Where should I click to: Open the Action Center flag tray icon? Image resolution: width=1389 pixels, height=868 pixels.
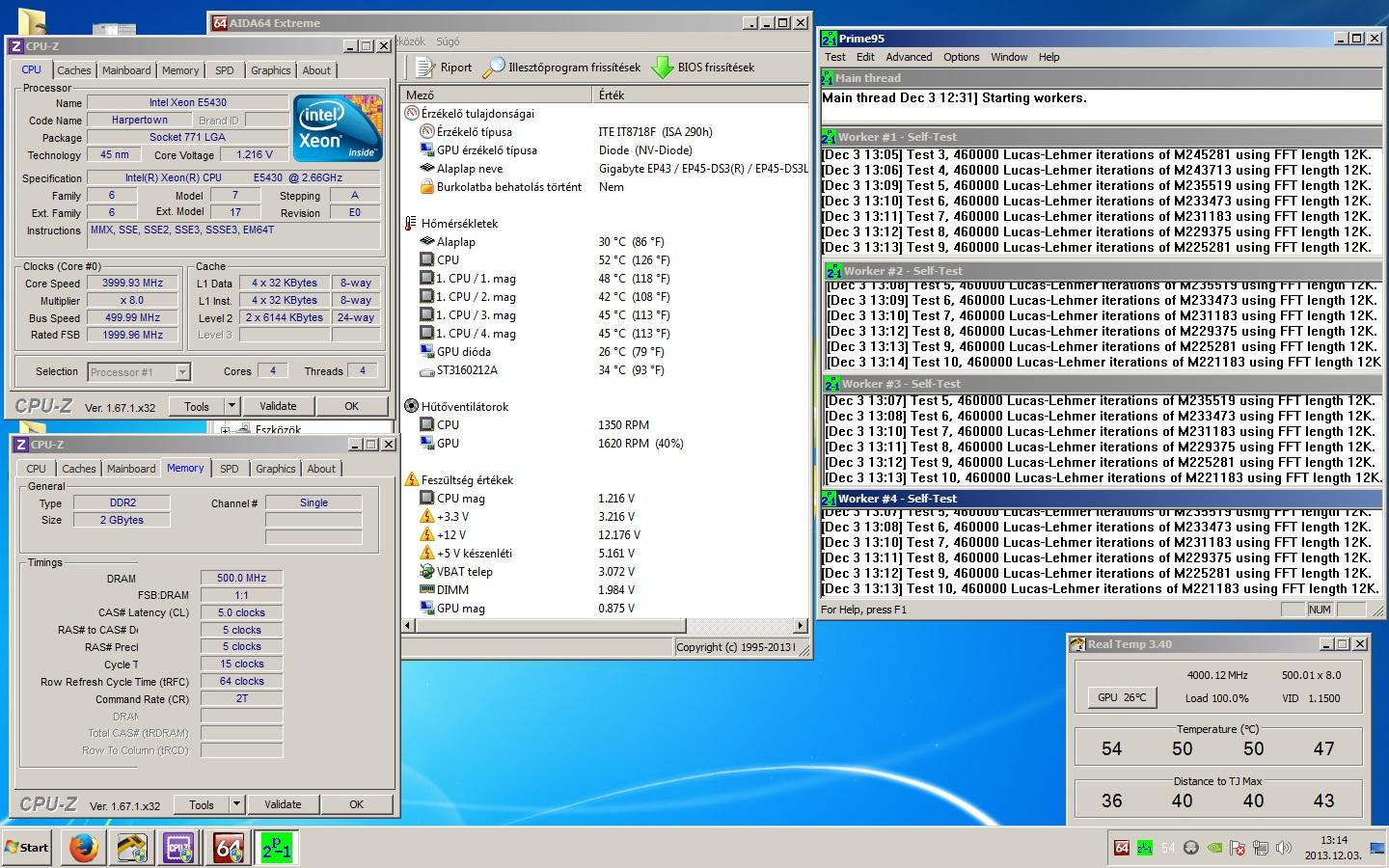[1238, 848]
